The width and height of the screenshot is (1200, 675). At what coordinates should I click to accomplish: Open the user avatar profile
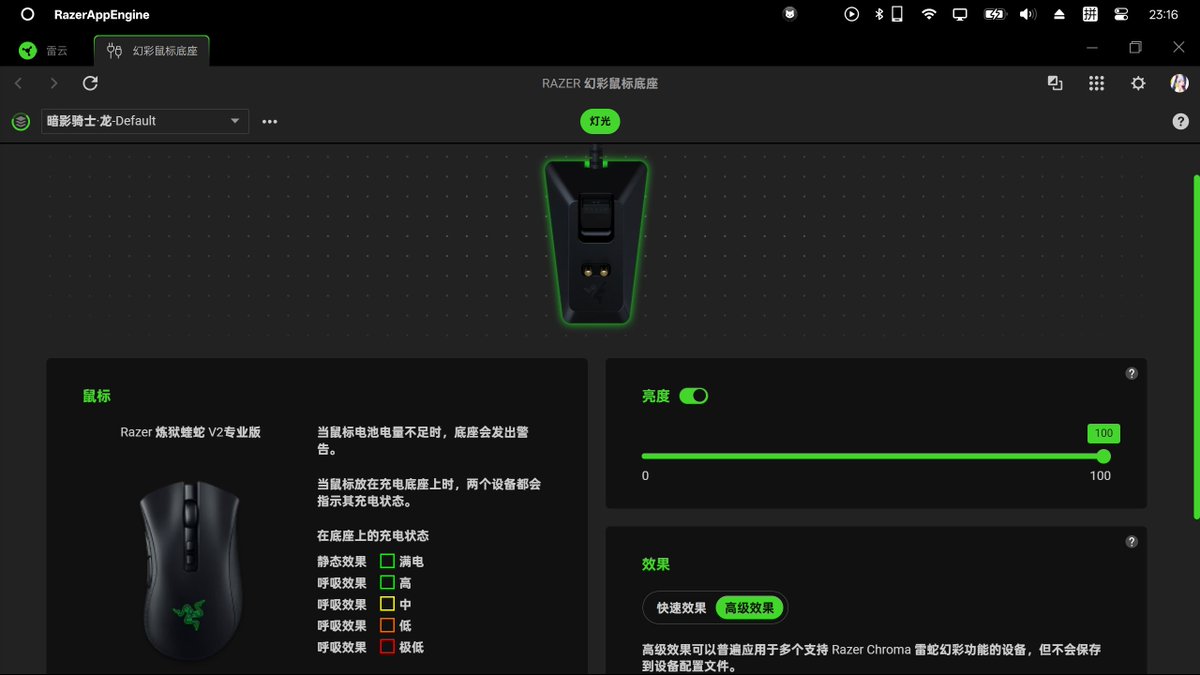pos(1179,84)
